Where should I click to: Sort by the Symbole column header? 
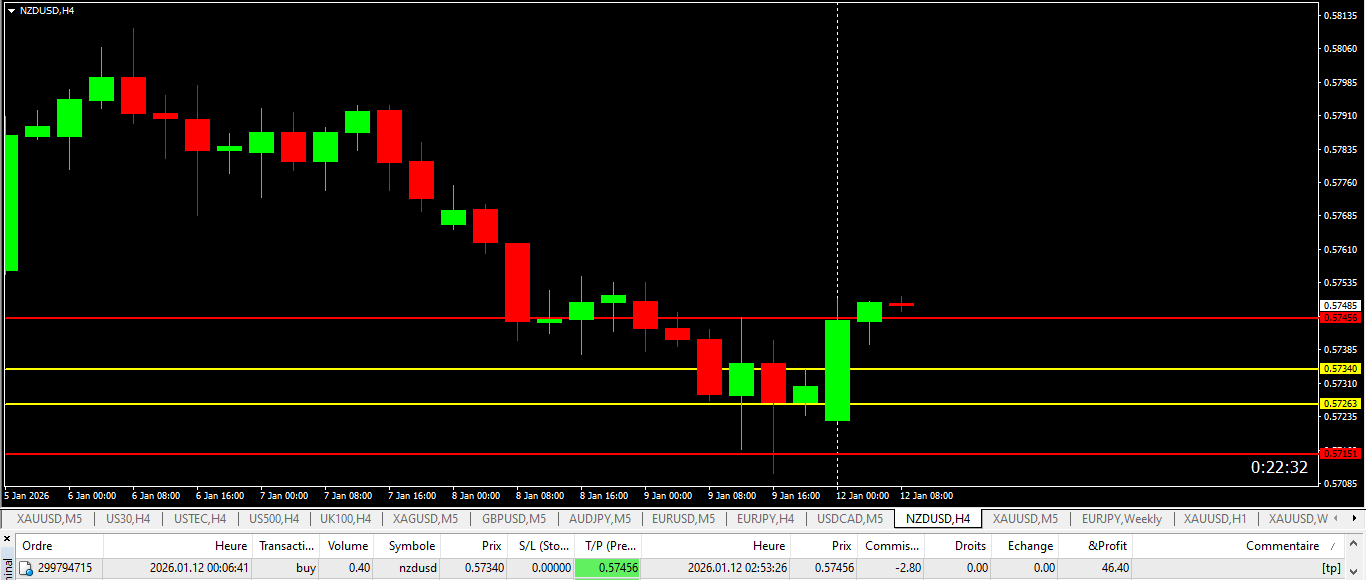click(x=408, y=546)
